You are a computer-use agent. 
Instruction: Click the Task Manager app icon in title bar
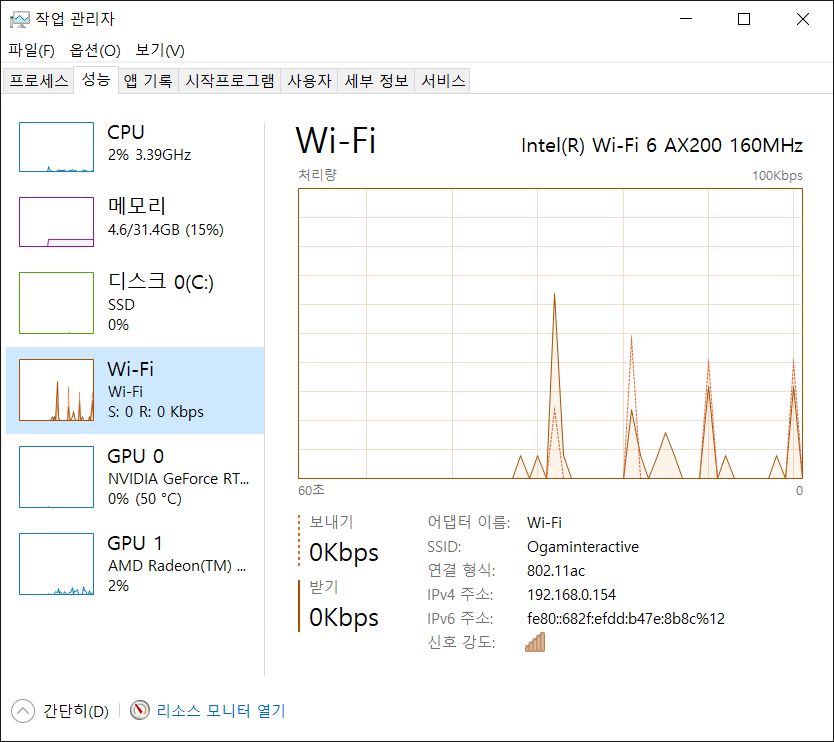coord(19,19)
